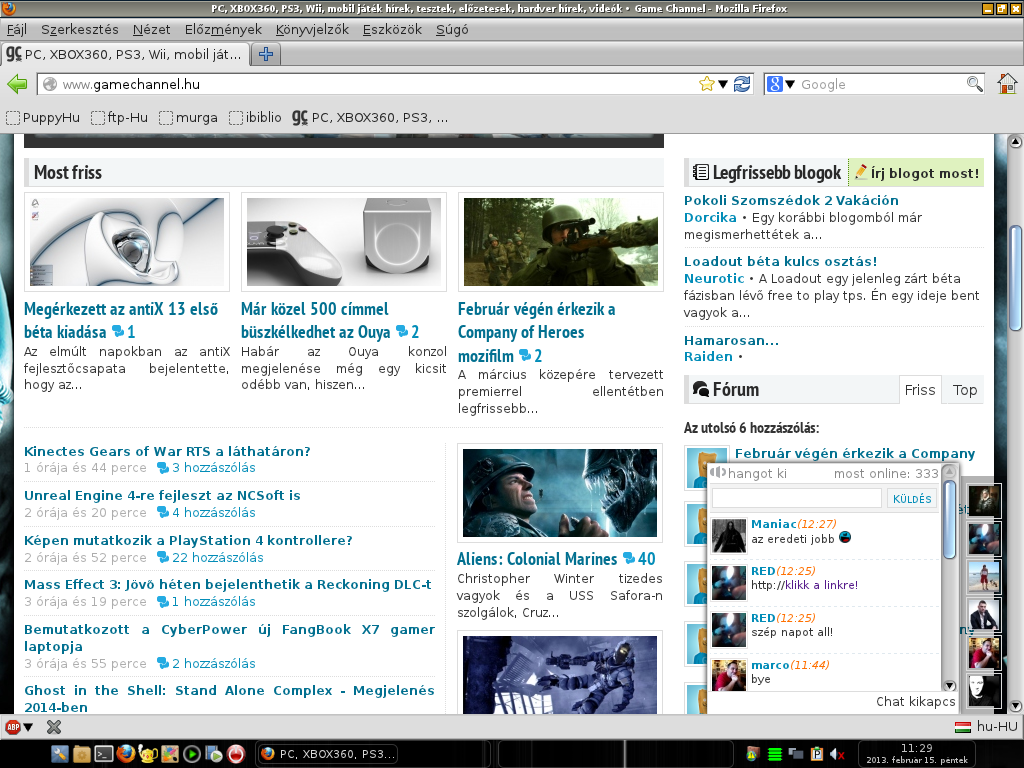Turn off chat with 'Chat kikapcs'
The image size is (1024, 768).
915,701
